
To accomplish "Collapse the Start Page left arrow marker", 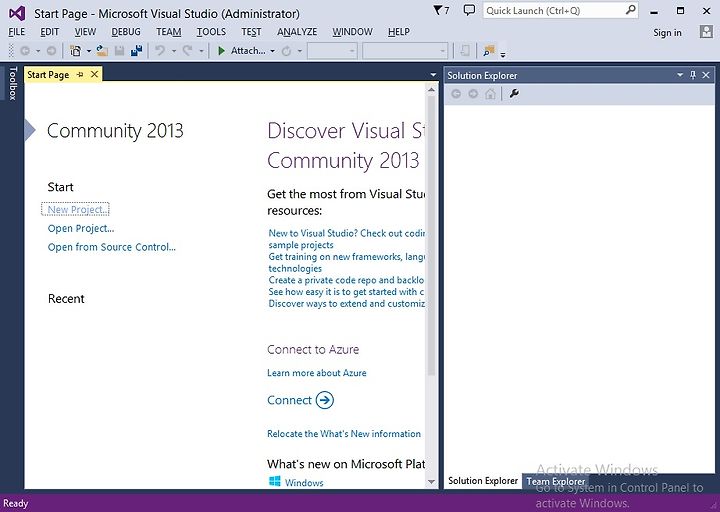I will (x=30, y=130).
